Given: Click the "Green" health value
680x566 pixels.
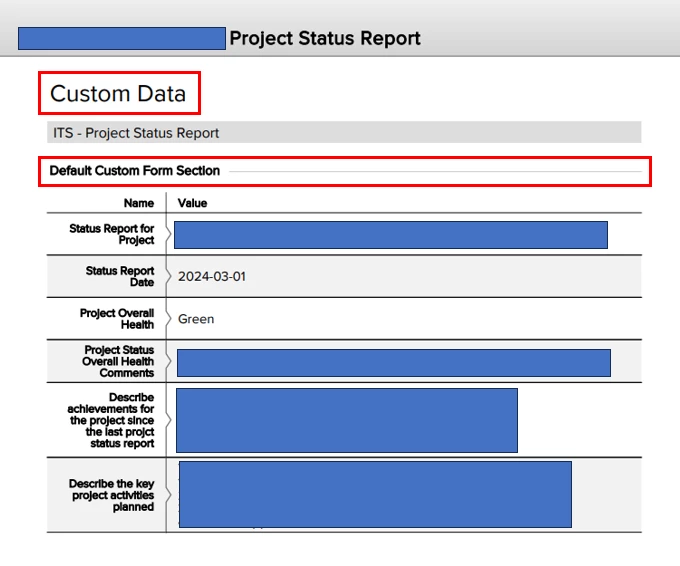Looking at the screenshot, I should coord(196,319).
